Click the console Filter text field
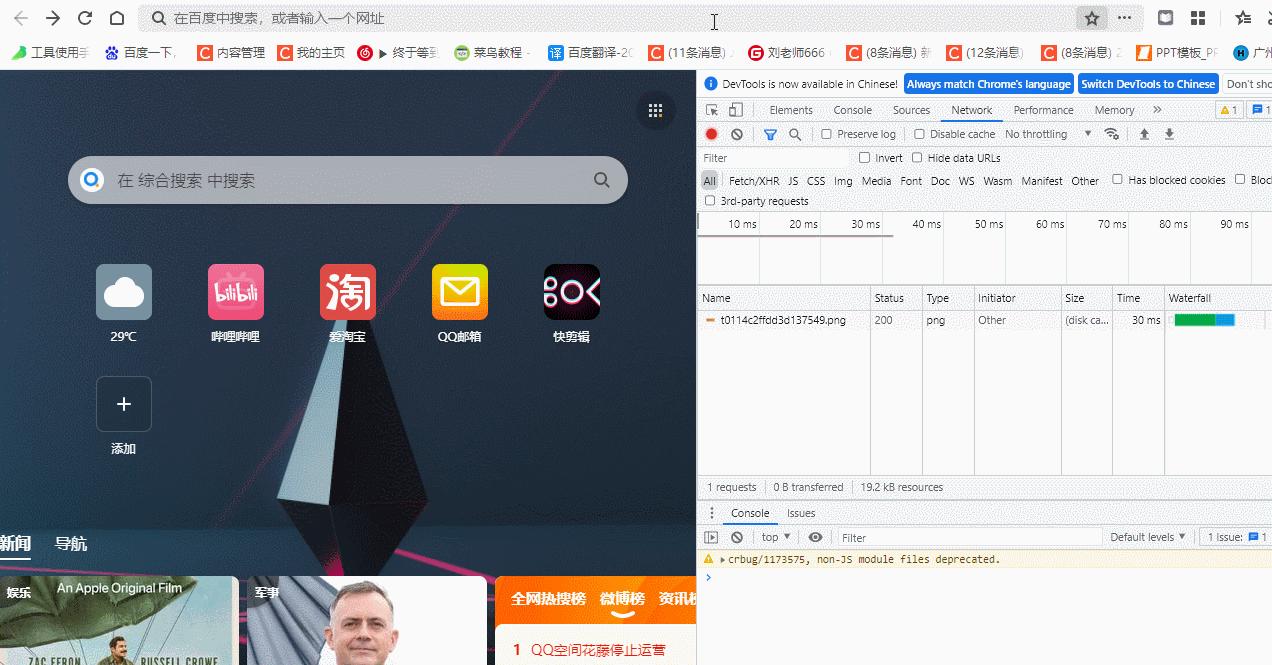Image resolution: width=1272 pixels, height=665 pixels. click(x=969, y=537)
